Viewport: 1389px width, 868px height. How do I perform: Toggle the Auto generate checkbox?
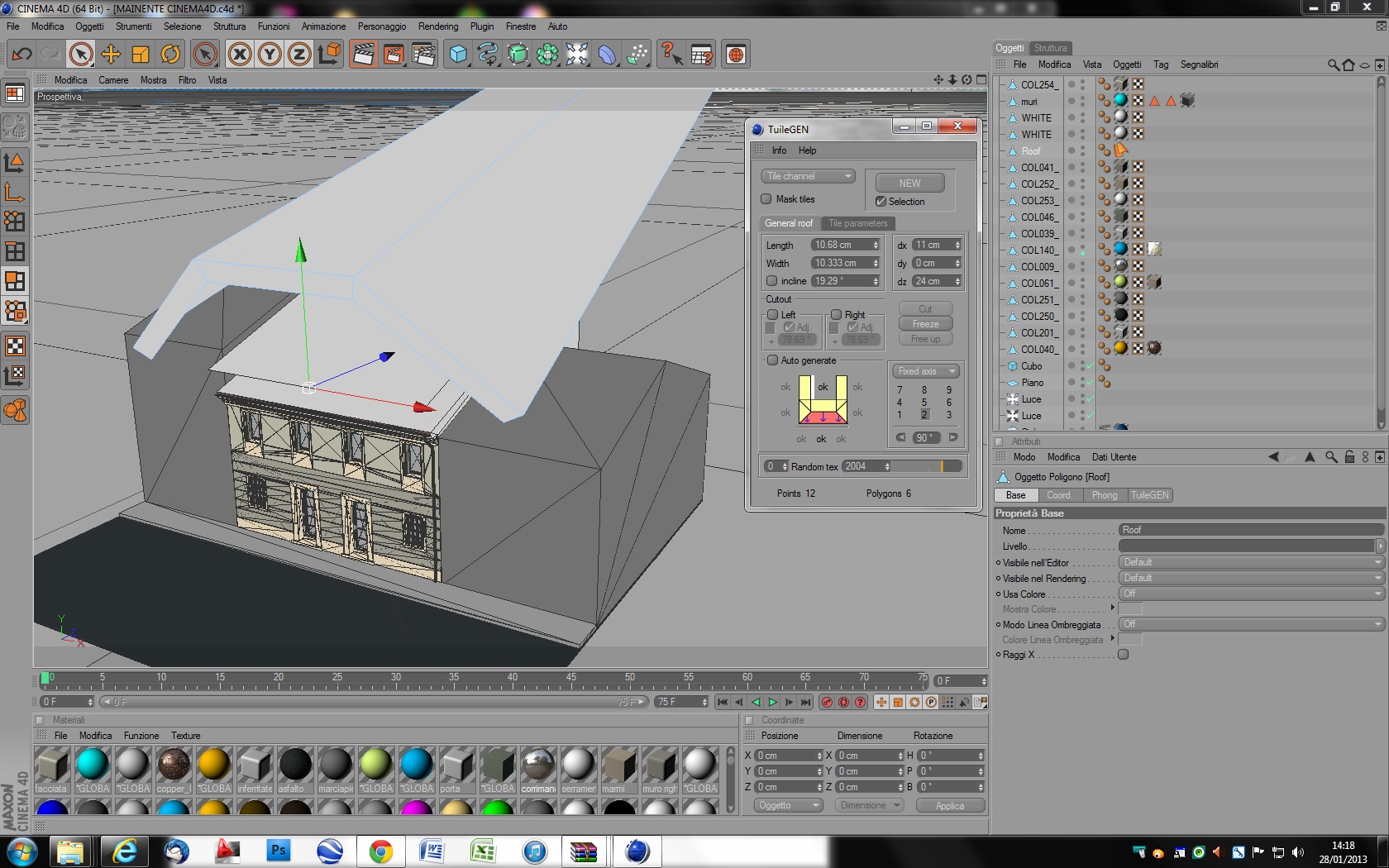click(x=772, y=360)
